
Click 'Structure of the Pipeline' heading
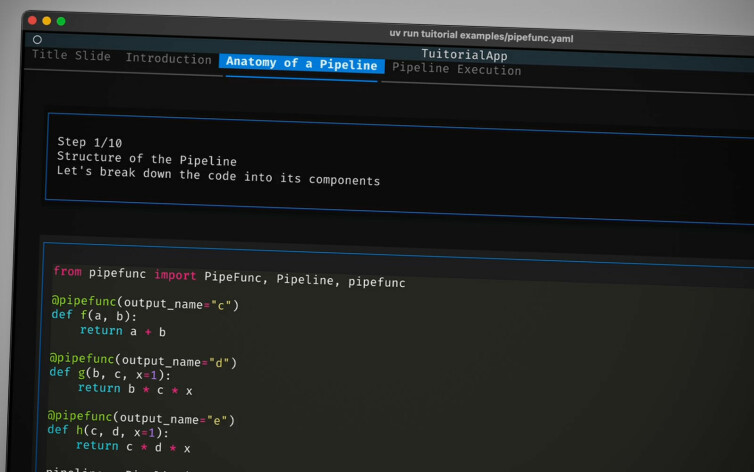pos(147,158)
